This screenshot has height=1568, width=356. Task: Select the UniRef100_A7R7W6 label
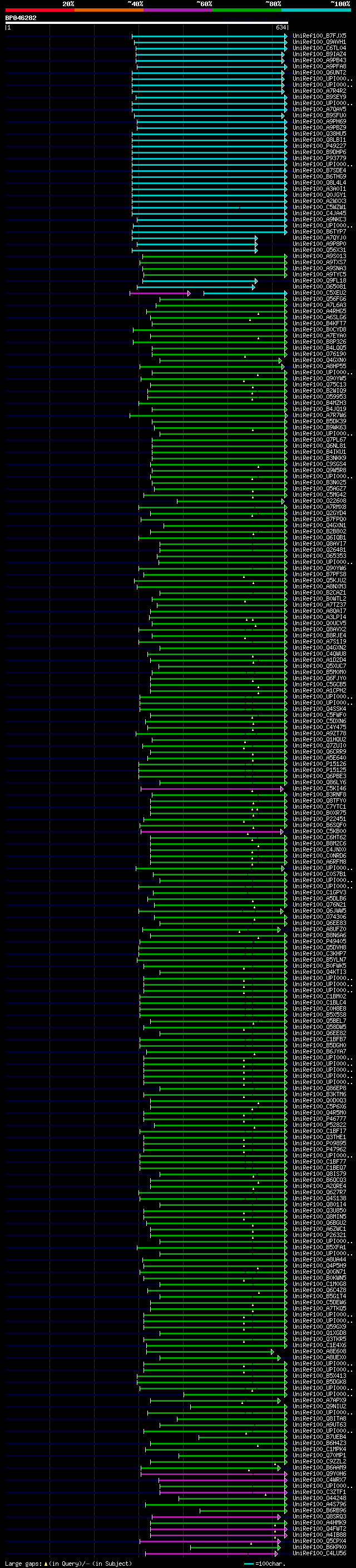[319, 416]
